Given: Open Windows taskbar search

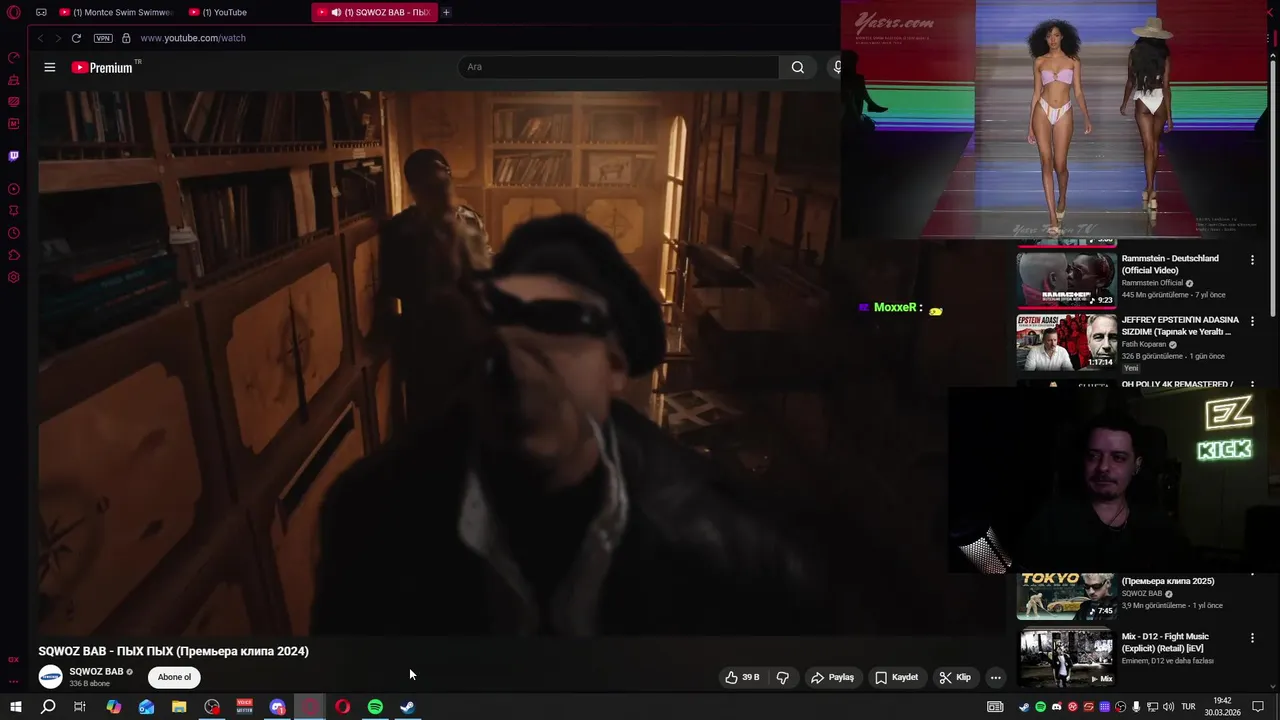Looking at the screenshot, I should pyautogui.click(x=48, y=707).
